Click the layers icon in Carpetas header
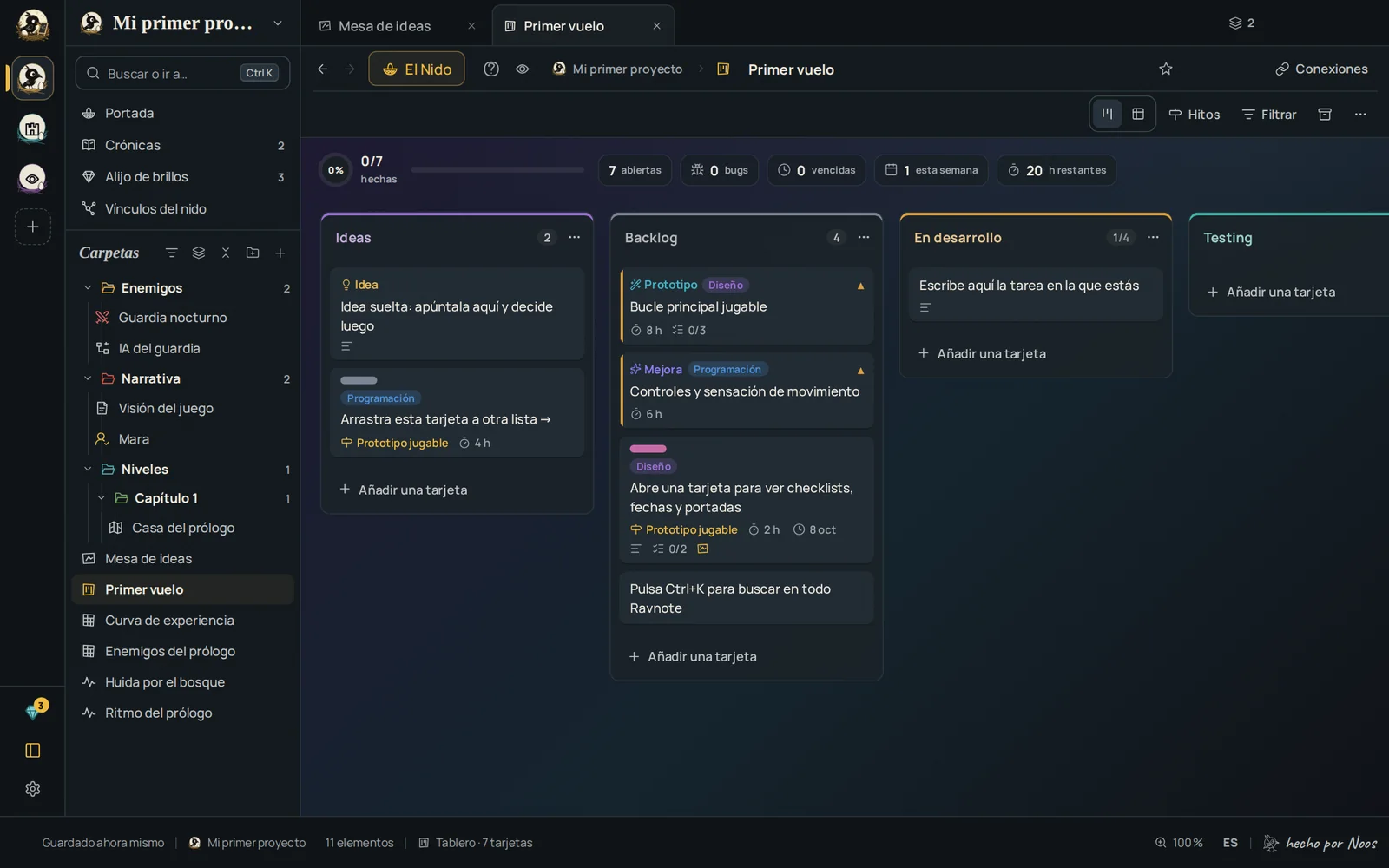The image size is (1389, 868). pos(199,253)
